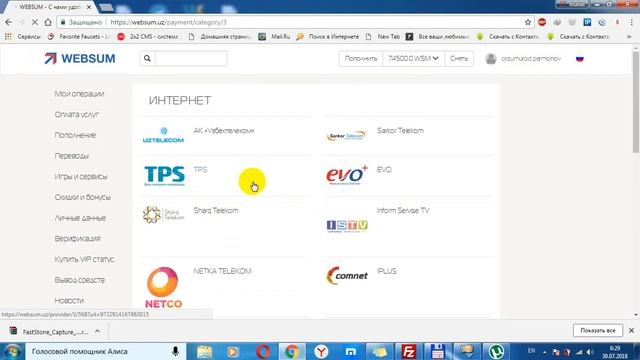Open the New Tab bookmark

click(383, 37)
